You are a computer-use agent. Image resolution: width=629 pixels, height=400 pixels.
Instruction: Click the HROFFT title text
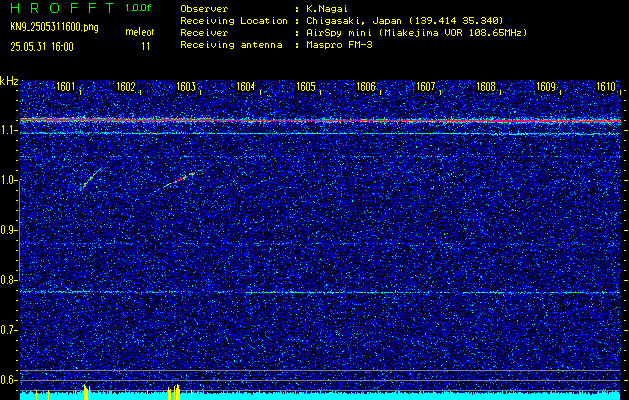coord(62,8)
